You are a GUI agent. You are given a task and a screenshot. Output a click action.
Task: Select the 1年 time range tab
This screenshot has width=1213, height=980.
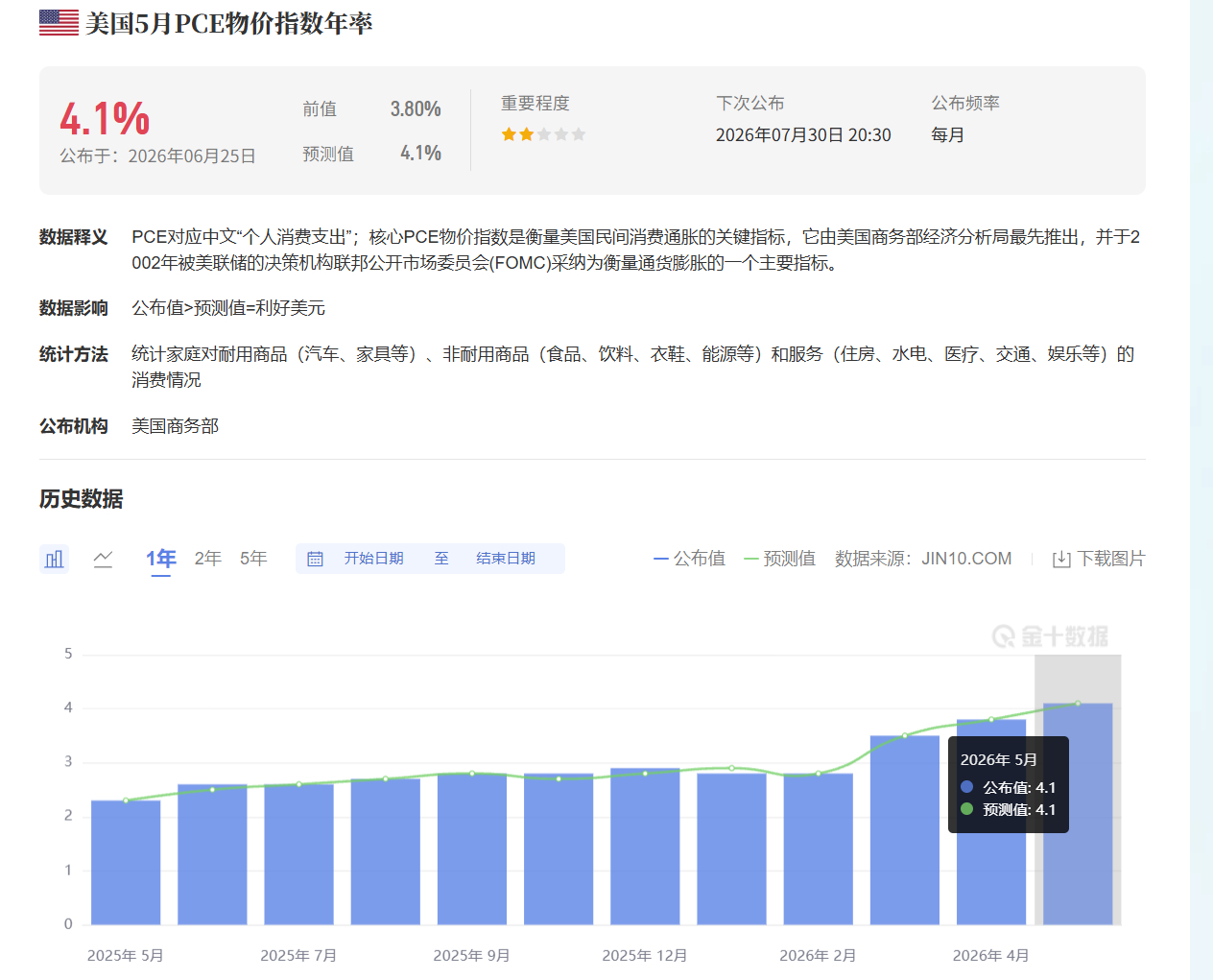coord(161,559)
